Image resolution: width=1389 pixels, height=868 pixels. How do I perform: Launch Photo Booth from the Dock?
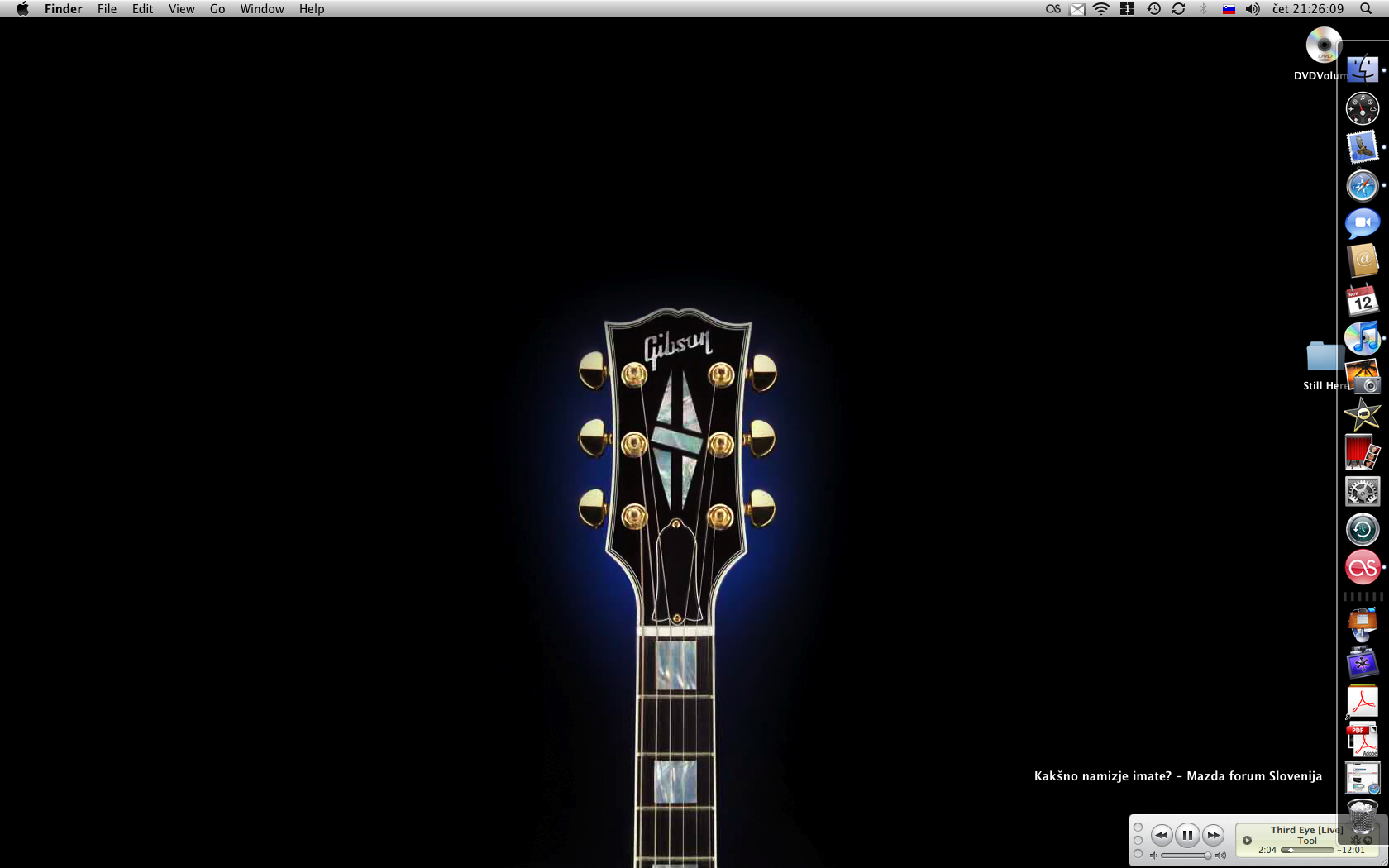point(1363,453)
